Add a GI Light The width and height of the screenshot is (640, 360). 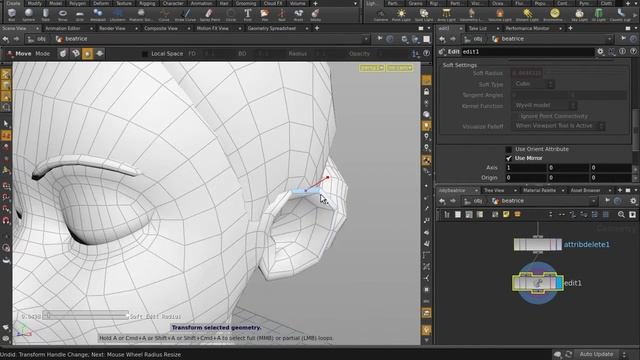[x=598, y=15]
